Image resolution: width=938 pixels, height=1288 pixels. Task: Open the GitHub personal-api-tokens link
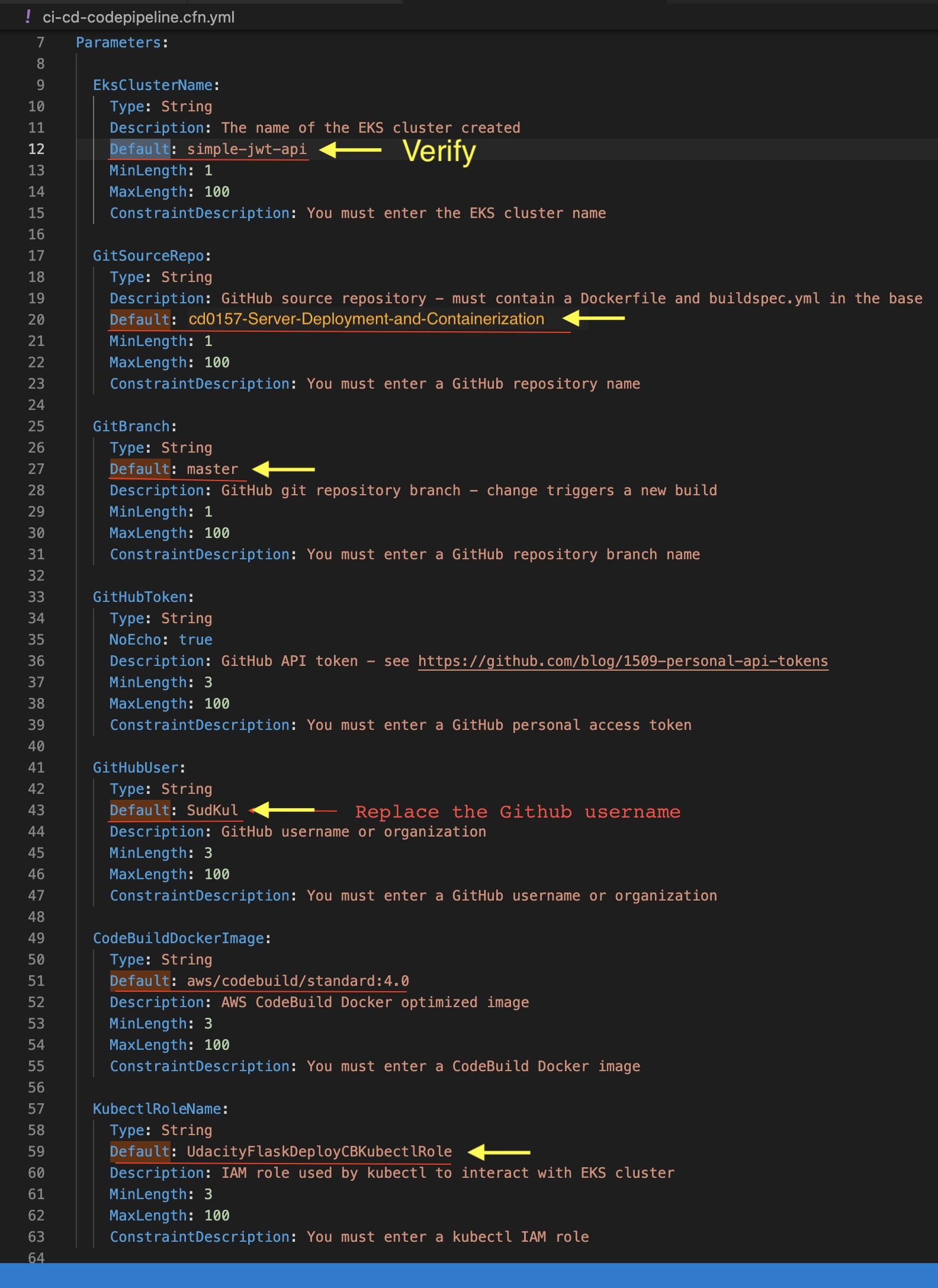coord(623,661)
